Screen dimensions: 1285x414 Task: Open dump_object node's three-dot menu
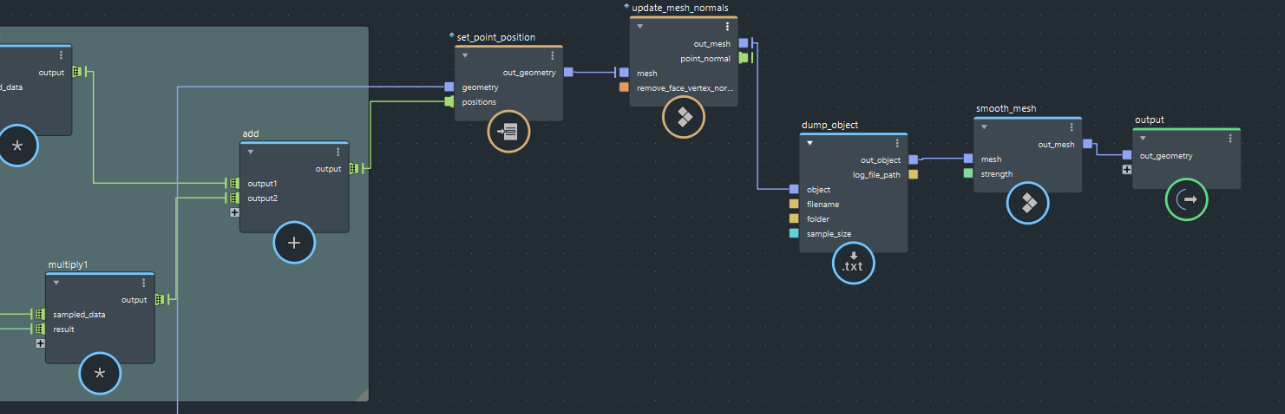tap(897, 143)
